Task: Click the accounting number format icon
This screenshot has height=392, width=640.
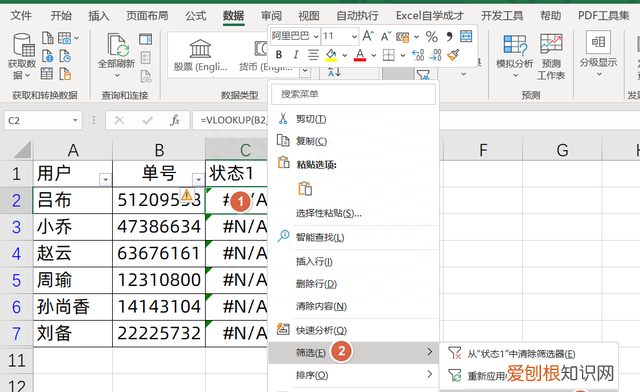Action: pyautogui.click(x=403, y=37)
